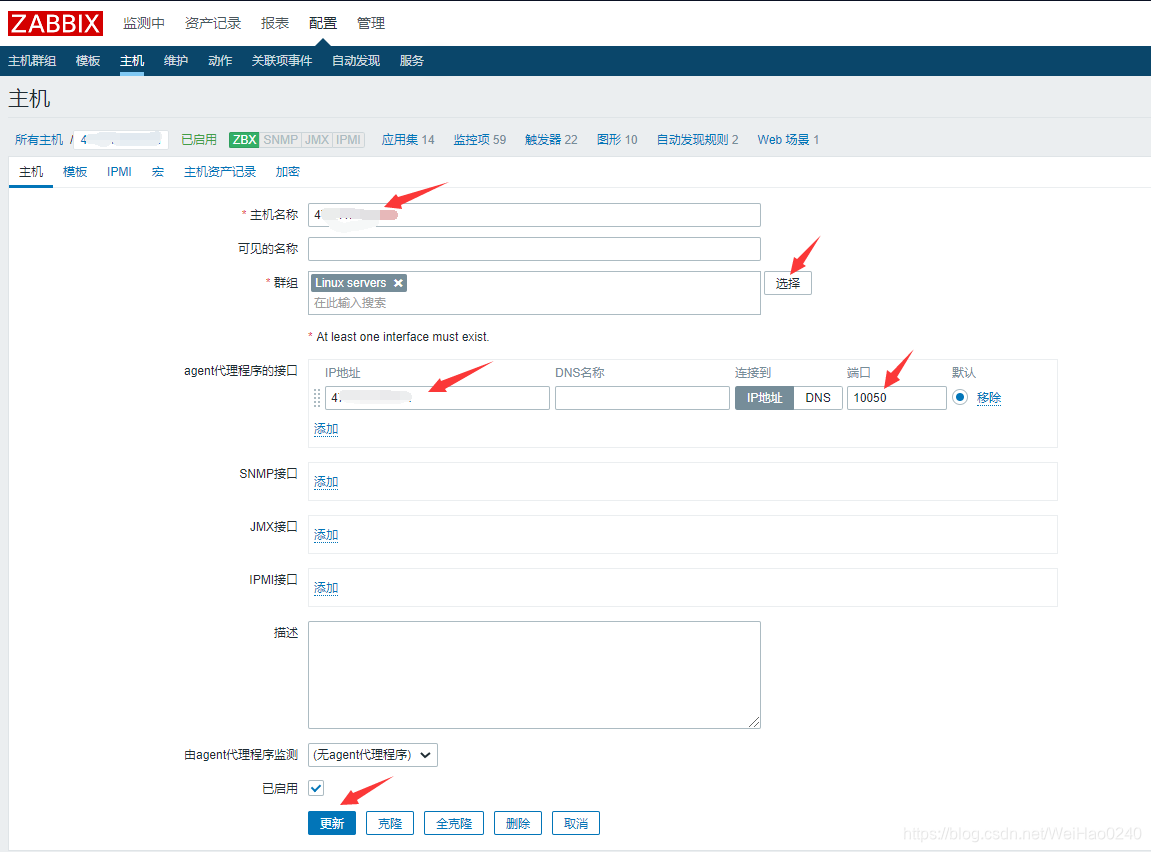This screenshot has height=852, width=1151.
Task: Focus the DNS名称 input field
Action: click(x=642, y=398)
